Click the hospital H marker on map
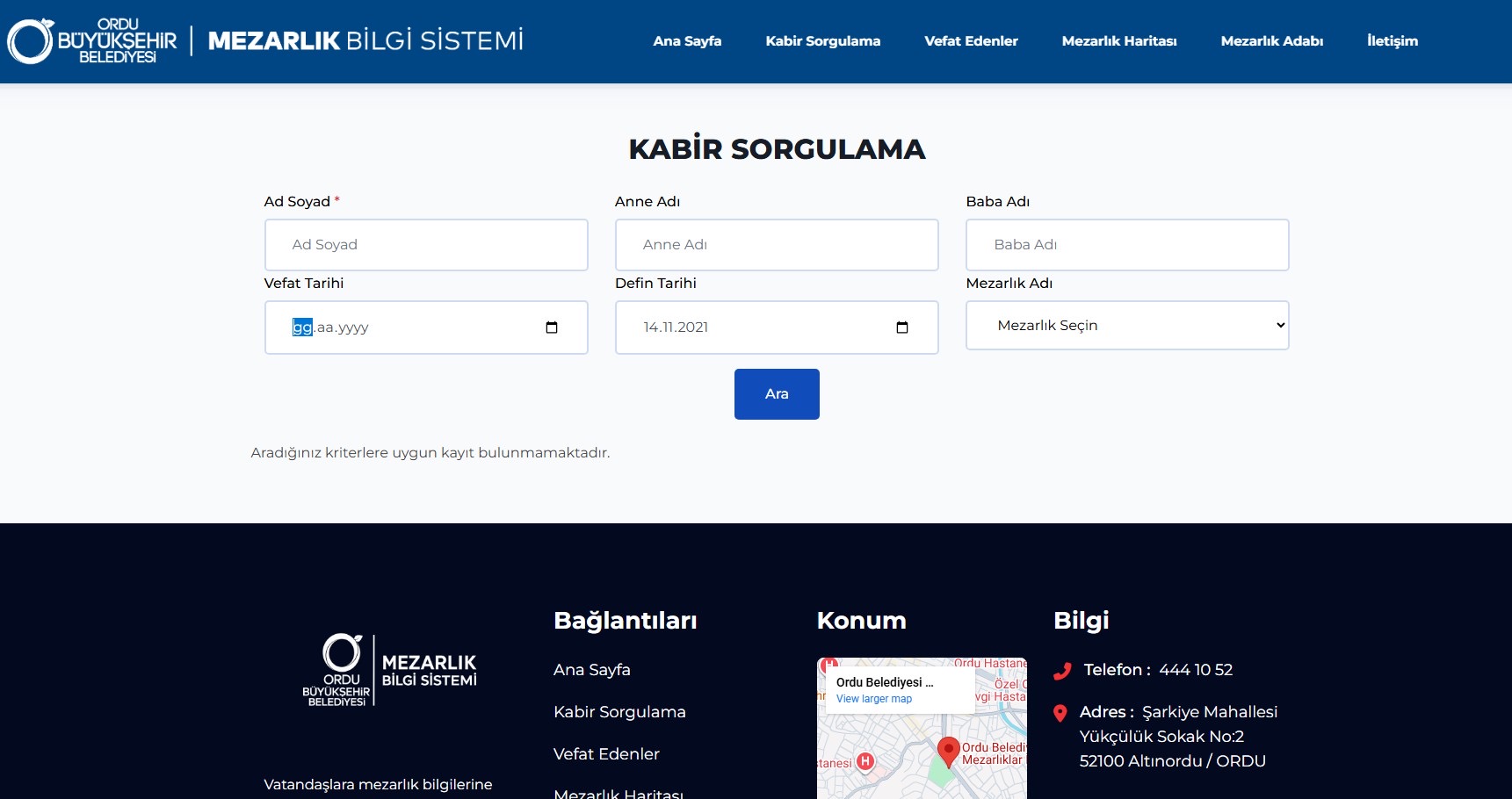This screenshot has height=799, width=1512. (865, 761)
